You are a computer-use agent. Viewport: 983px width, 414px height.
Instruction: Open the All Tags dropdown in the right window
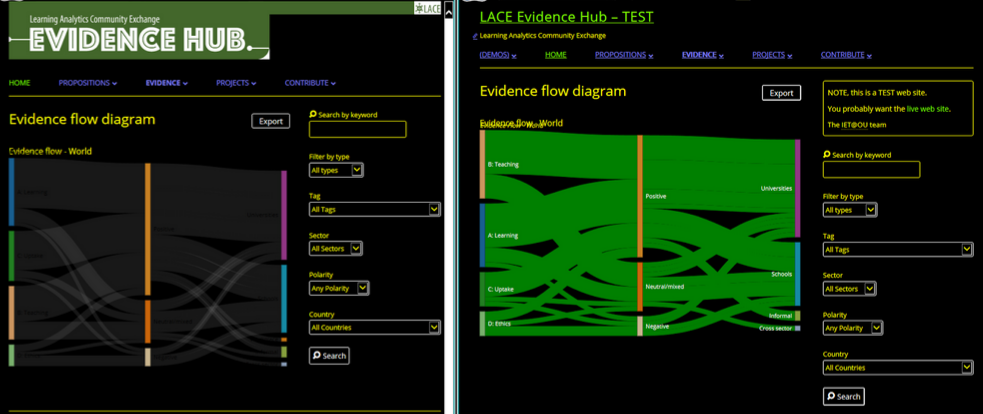[x=898, y=250]
